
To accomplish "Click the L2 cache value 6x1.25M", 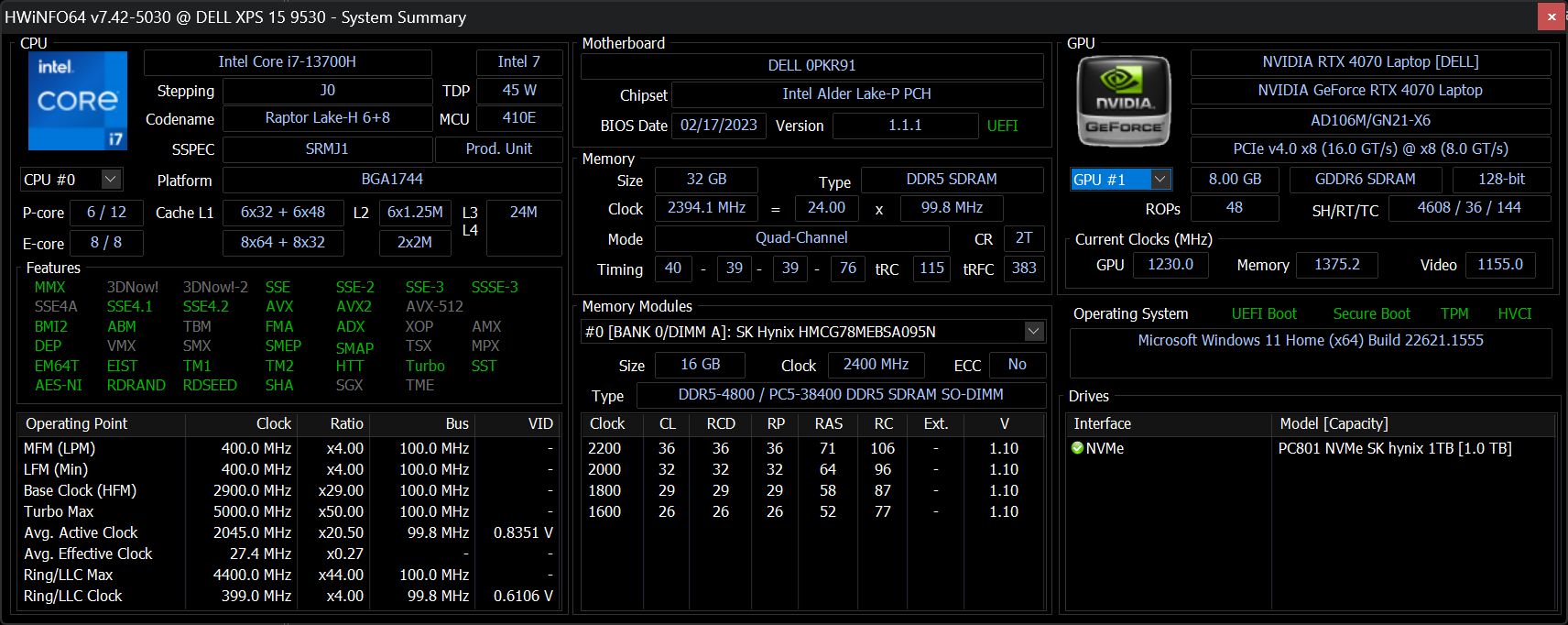I will [x=415, y=213].
